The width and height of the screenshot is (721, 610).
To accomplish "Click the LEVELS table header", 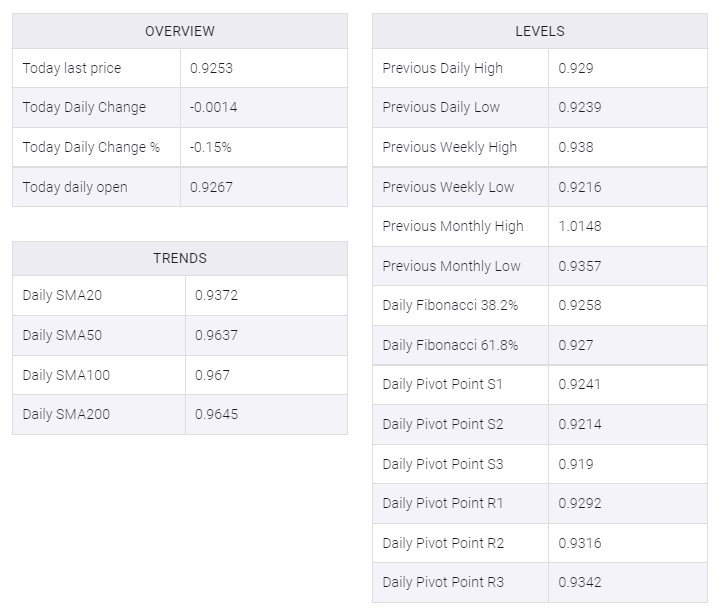I will click(539, 31).
